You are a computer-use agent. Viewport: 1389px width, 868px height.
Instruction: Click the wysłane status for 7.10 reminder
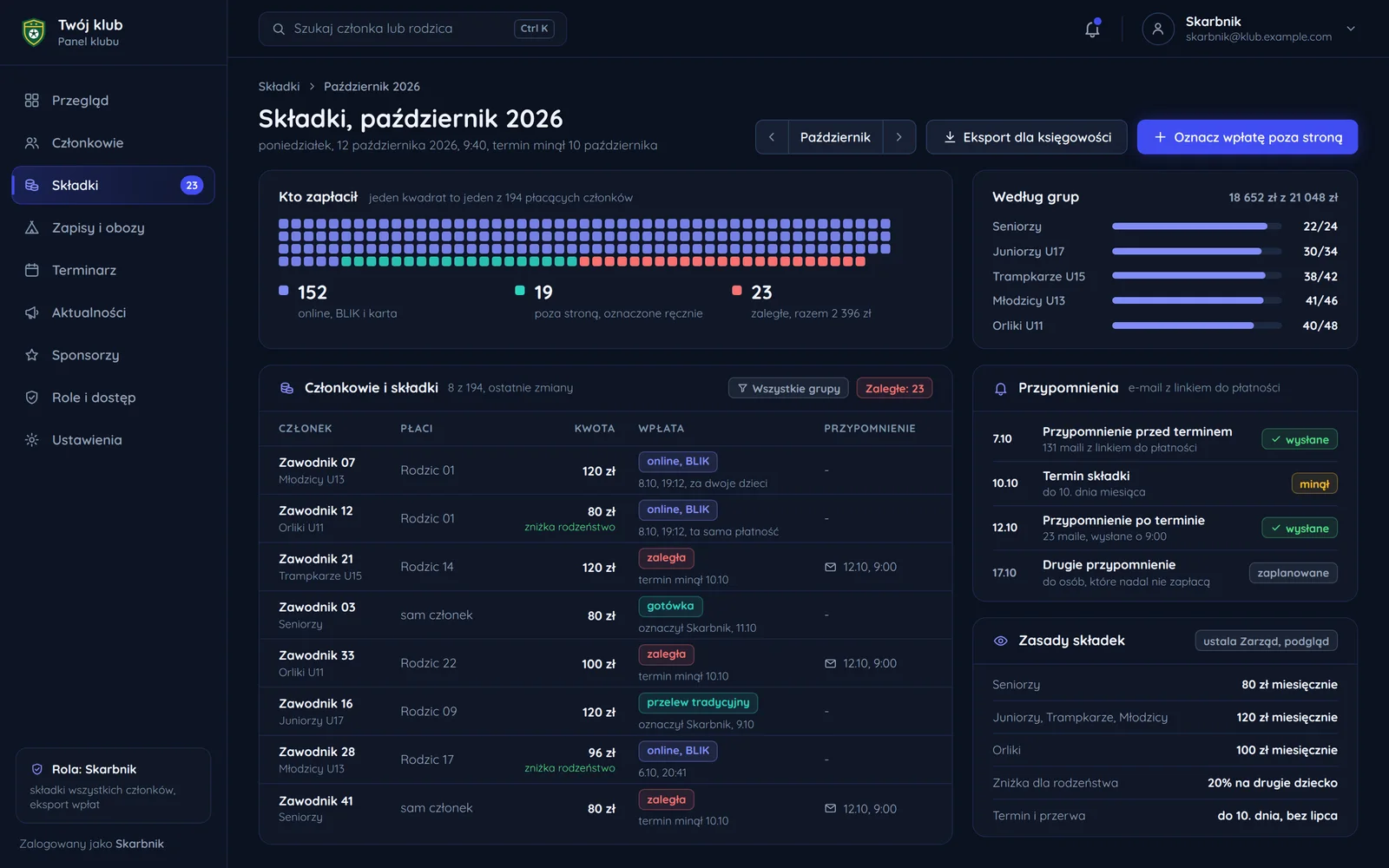point(1300,440)
